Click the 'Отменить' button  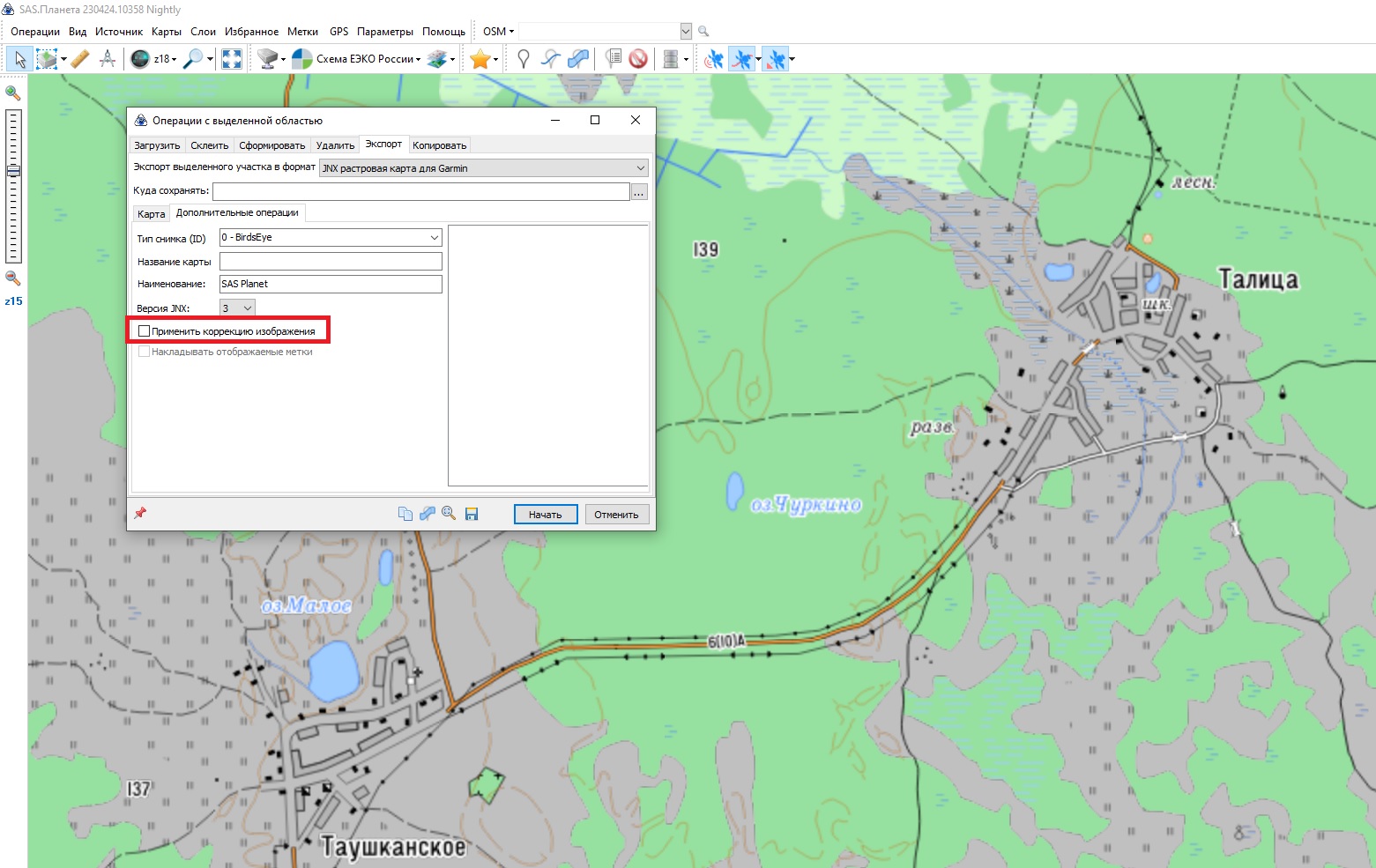(616, 515)
